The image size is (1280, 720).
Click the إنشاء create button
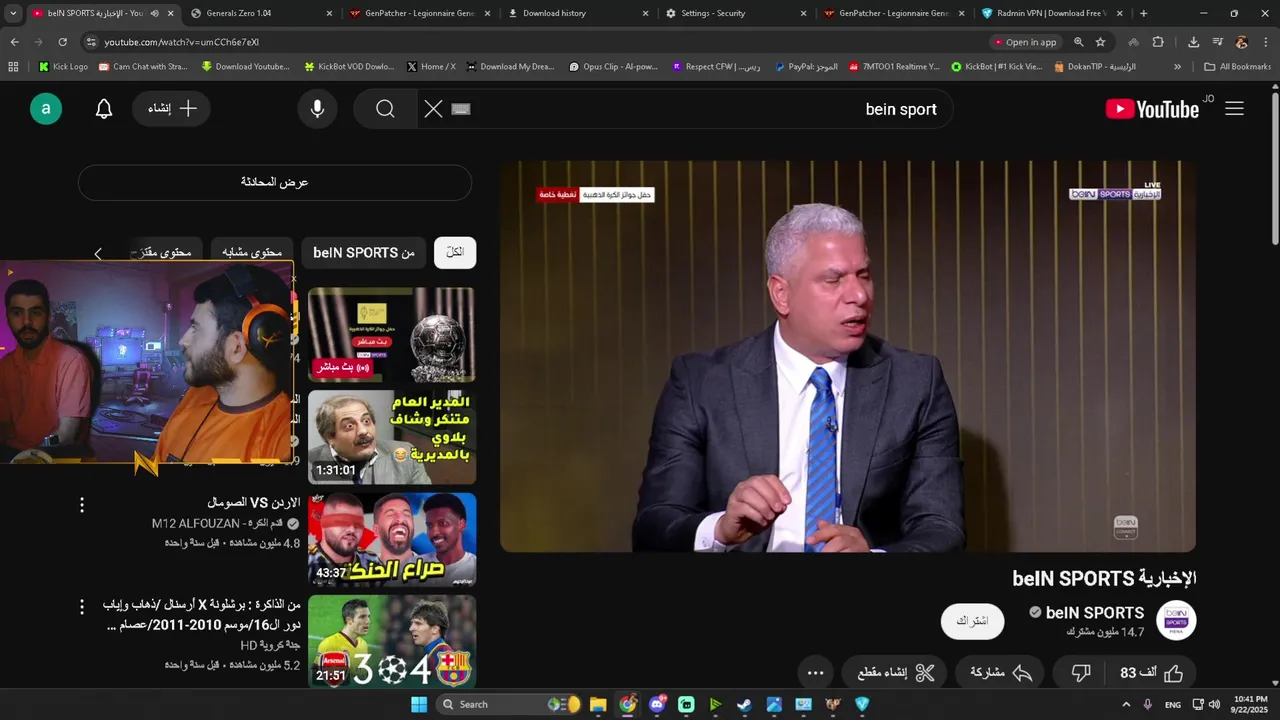click(171, 109)
